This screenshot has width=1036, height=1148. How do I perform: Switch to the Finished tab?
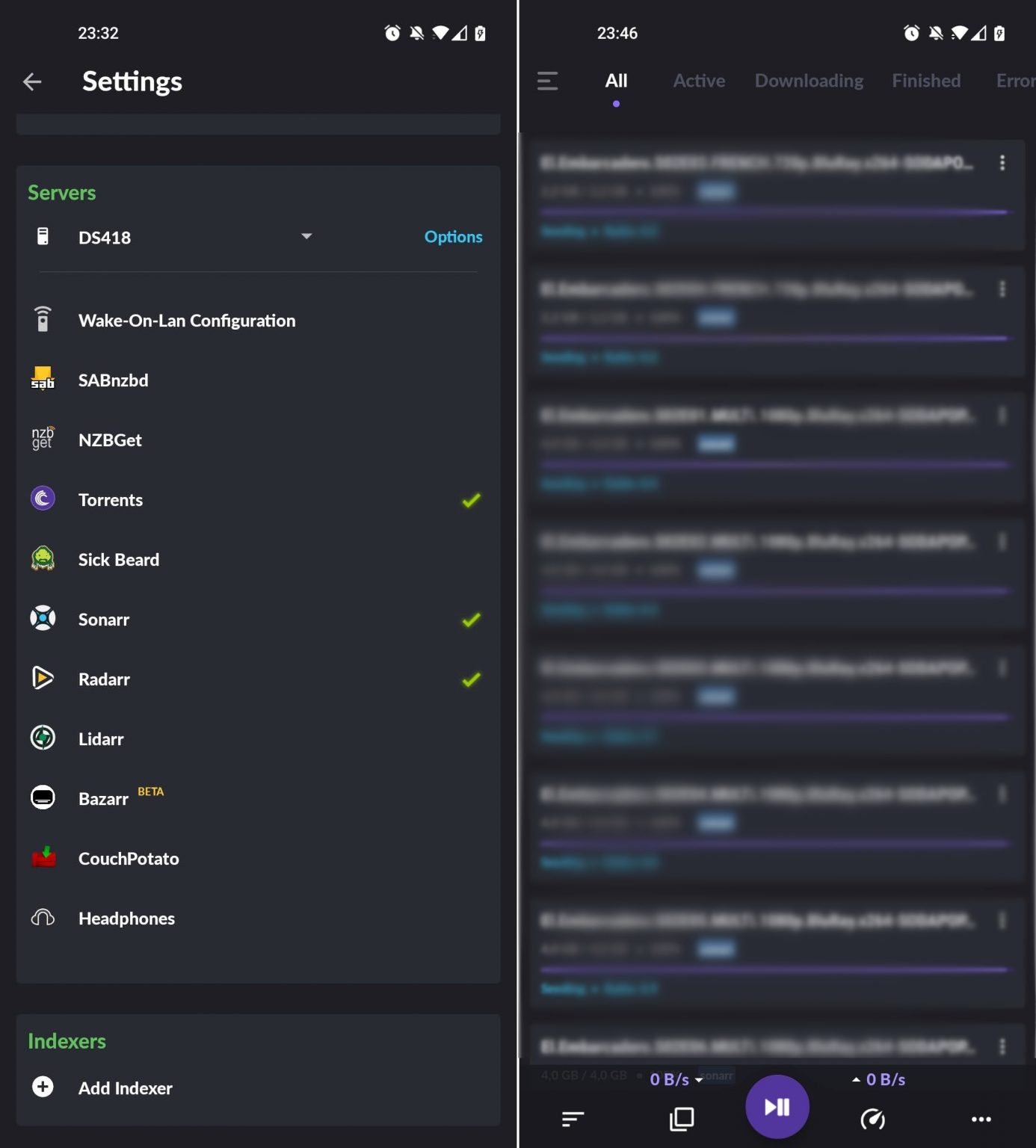coord(926,81)
